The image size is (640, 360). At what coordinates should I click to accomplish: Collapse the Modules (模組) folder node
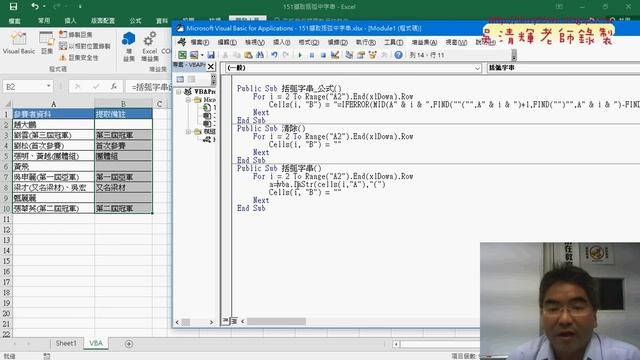(188, 131)
